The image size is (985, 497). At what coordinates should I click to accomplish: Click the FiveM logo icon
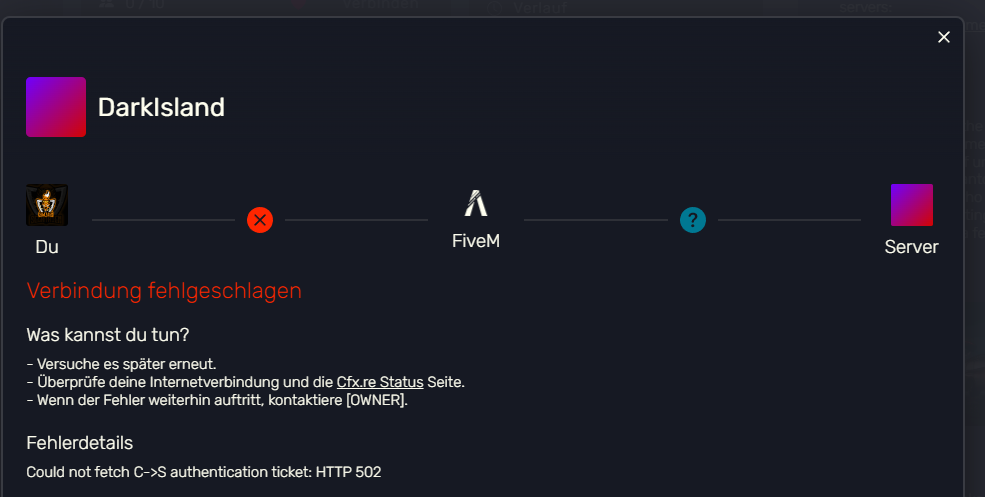(476, 203)
